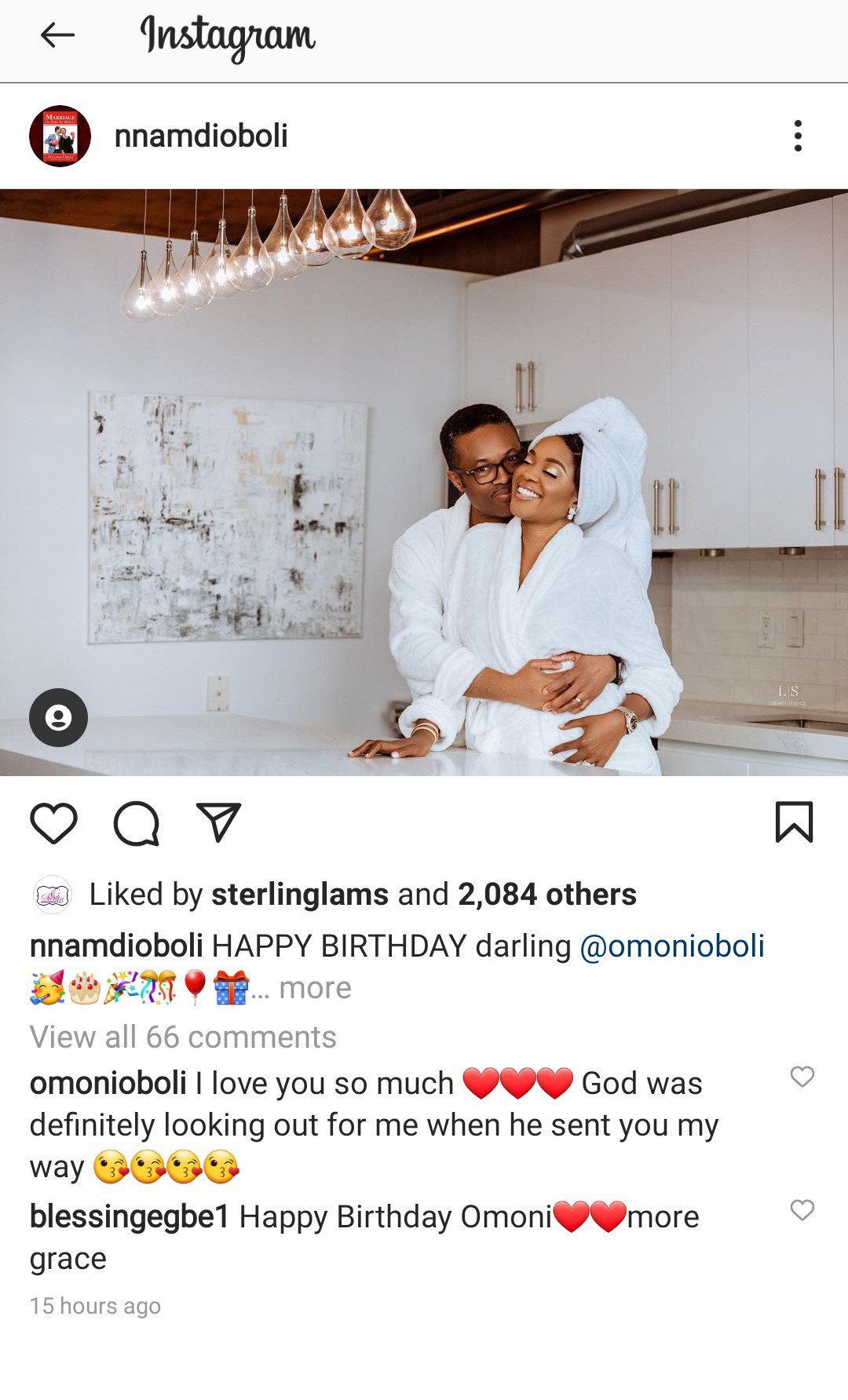The width and height of the screenshot is (848, 1400).
Task: Expand caption with 'more'
Action: [315, 988]
